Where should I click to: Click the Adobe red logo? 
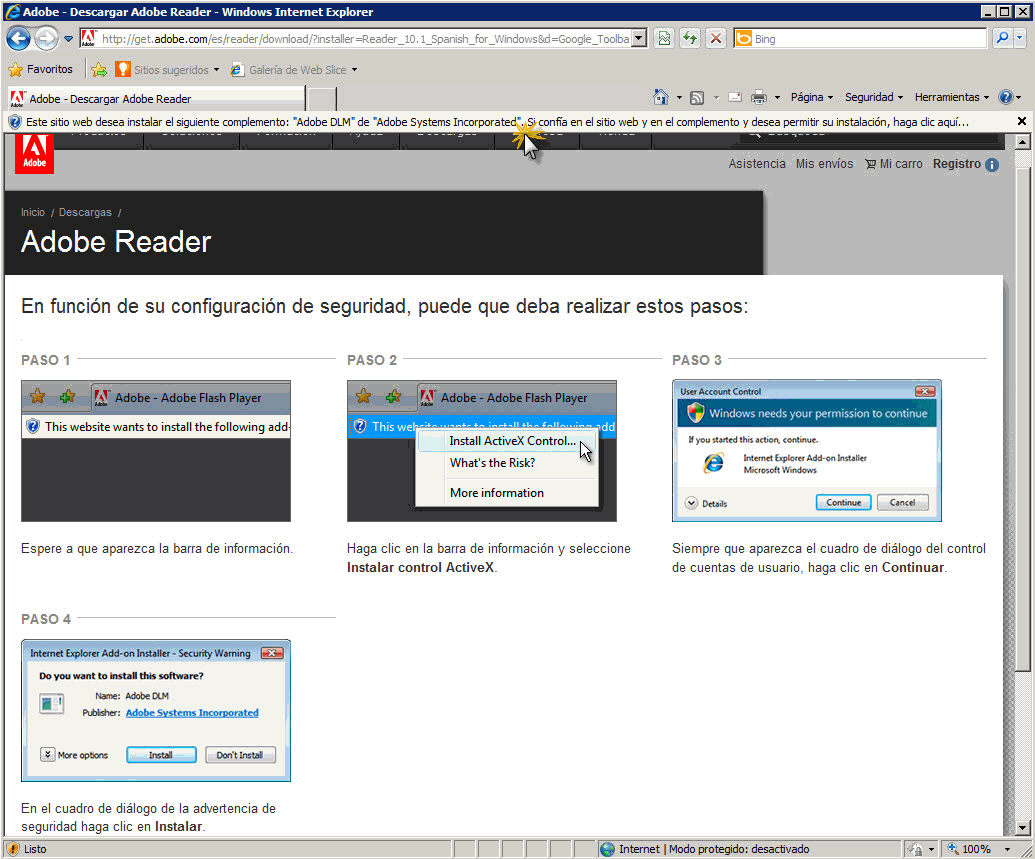tap(34, 153)
